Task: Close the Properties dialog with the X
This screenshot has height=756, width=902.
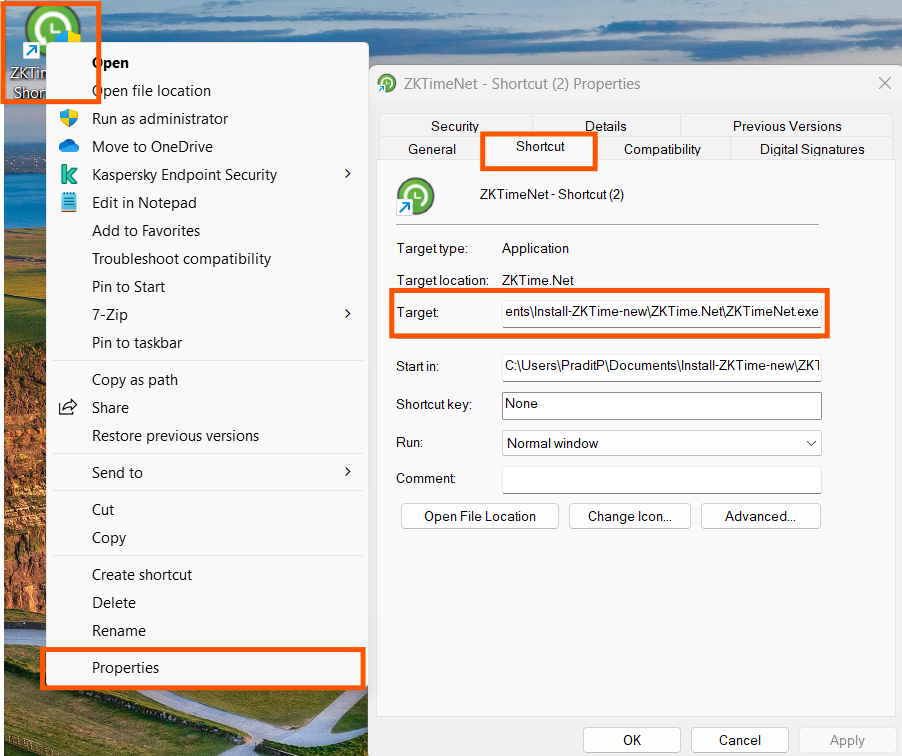Action: pos(885,83)
